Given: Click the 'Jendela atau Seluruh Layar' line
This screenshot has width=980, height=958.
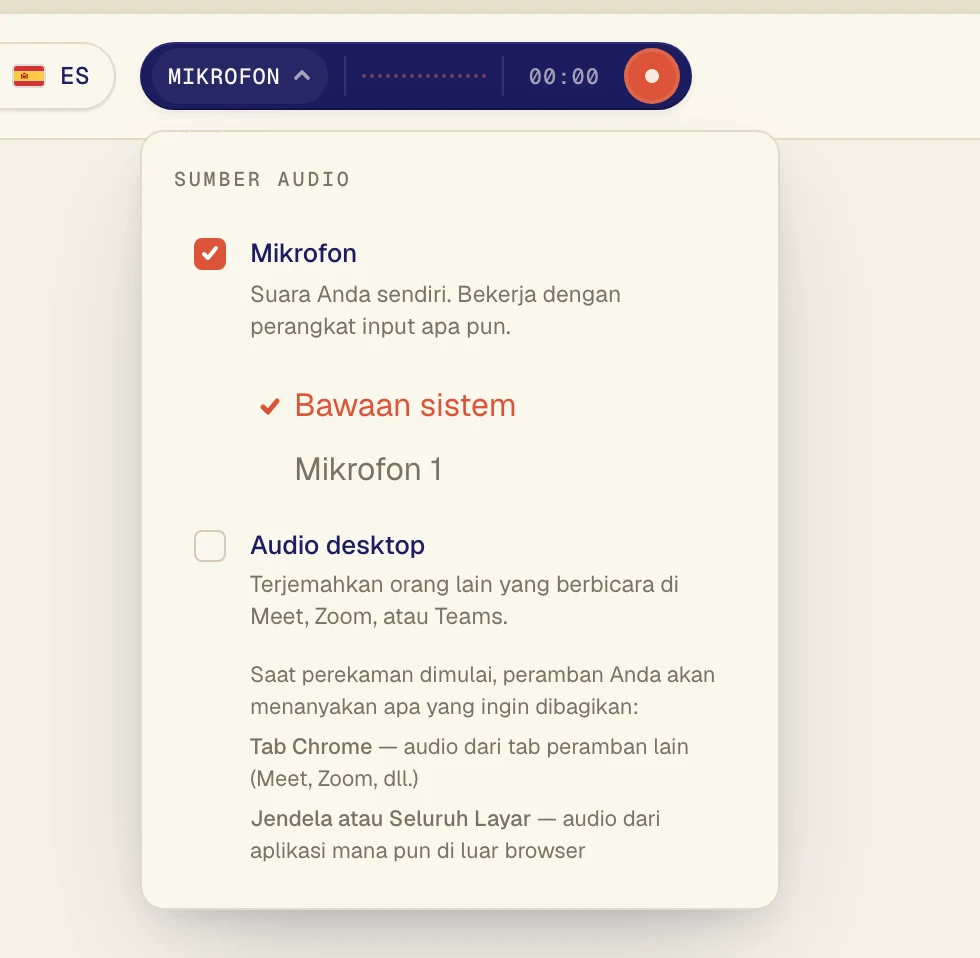Looking at the screenshot, I should point(455,834).
